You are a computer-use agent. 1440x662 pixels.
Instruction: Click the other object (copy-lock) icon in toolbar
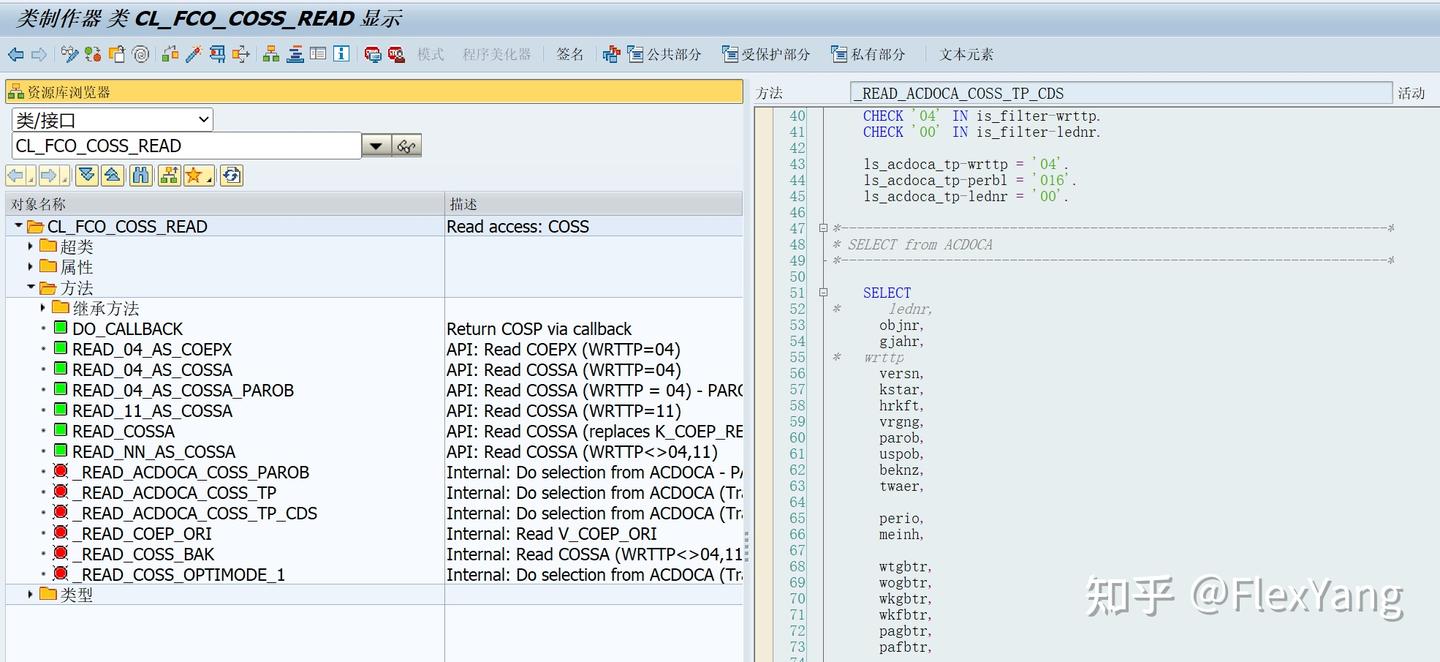click(x=117, y=54)
